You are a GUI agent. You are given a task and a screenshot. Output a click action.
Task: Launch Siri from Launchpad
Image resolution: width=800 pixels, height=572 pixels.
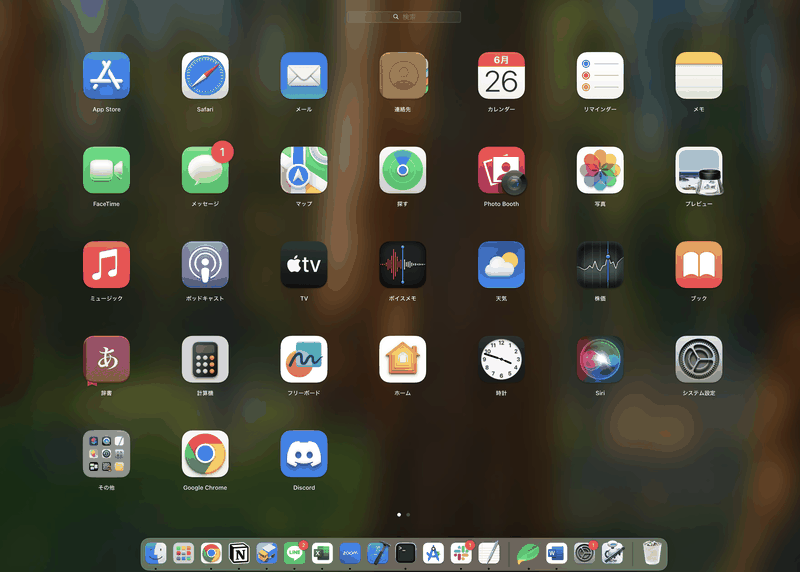click(x=600, y=359)
